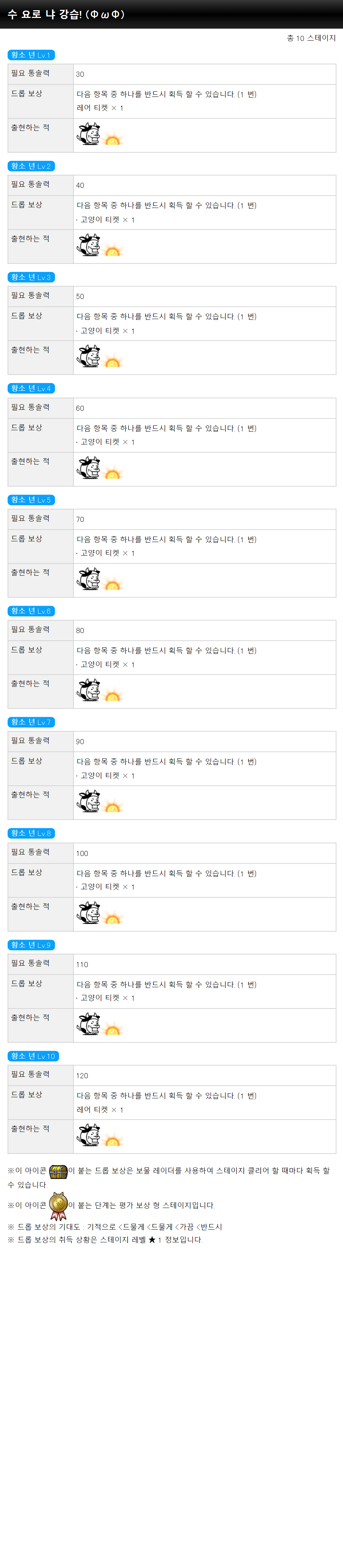Select the 황소 년 Lv.2 stage badge
The width and height of the screenshot is (343, 1568).
click(32, 166)
